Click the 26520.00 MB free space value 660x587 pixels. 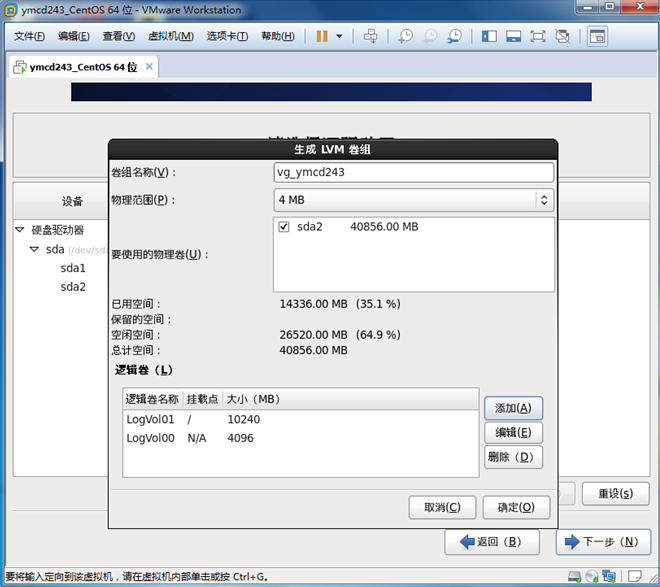pos(314,335)
